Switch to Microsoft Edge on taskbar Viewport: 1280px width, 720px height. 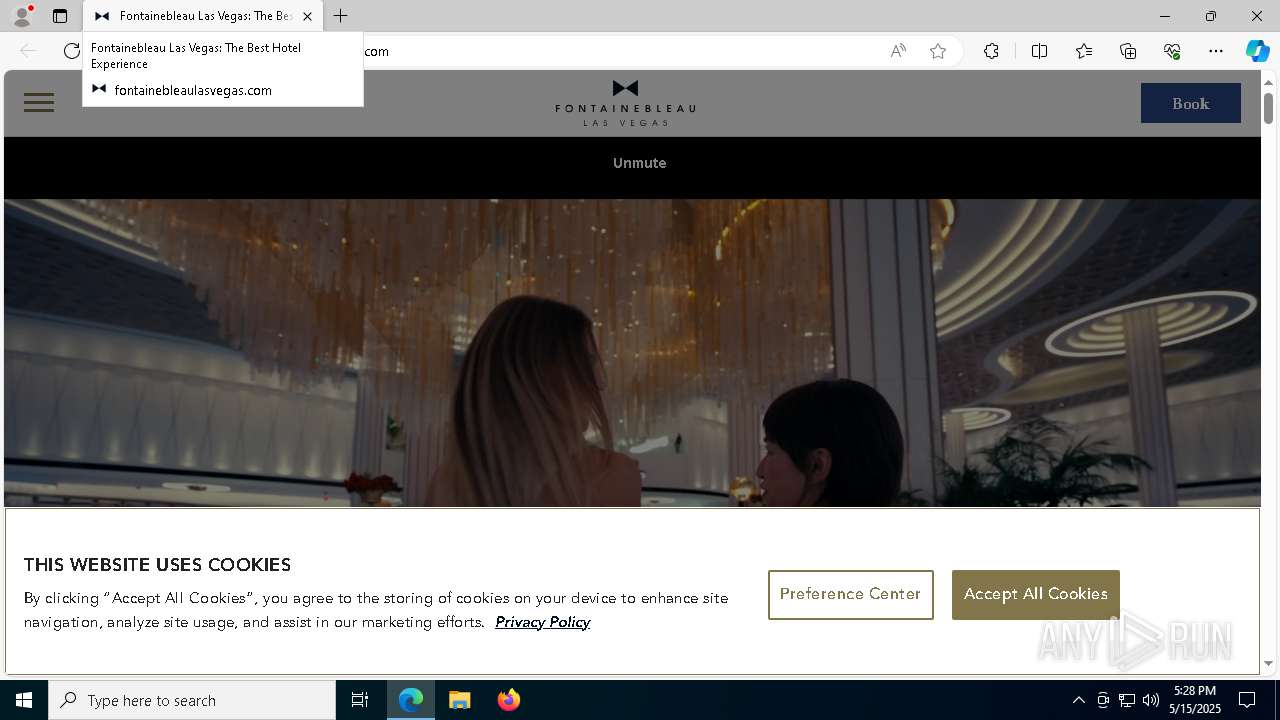(411, 700)
